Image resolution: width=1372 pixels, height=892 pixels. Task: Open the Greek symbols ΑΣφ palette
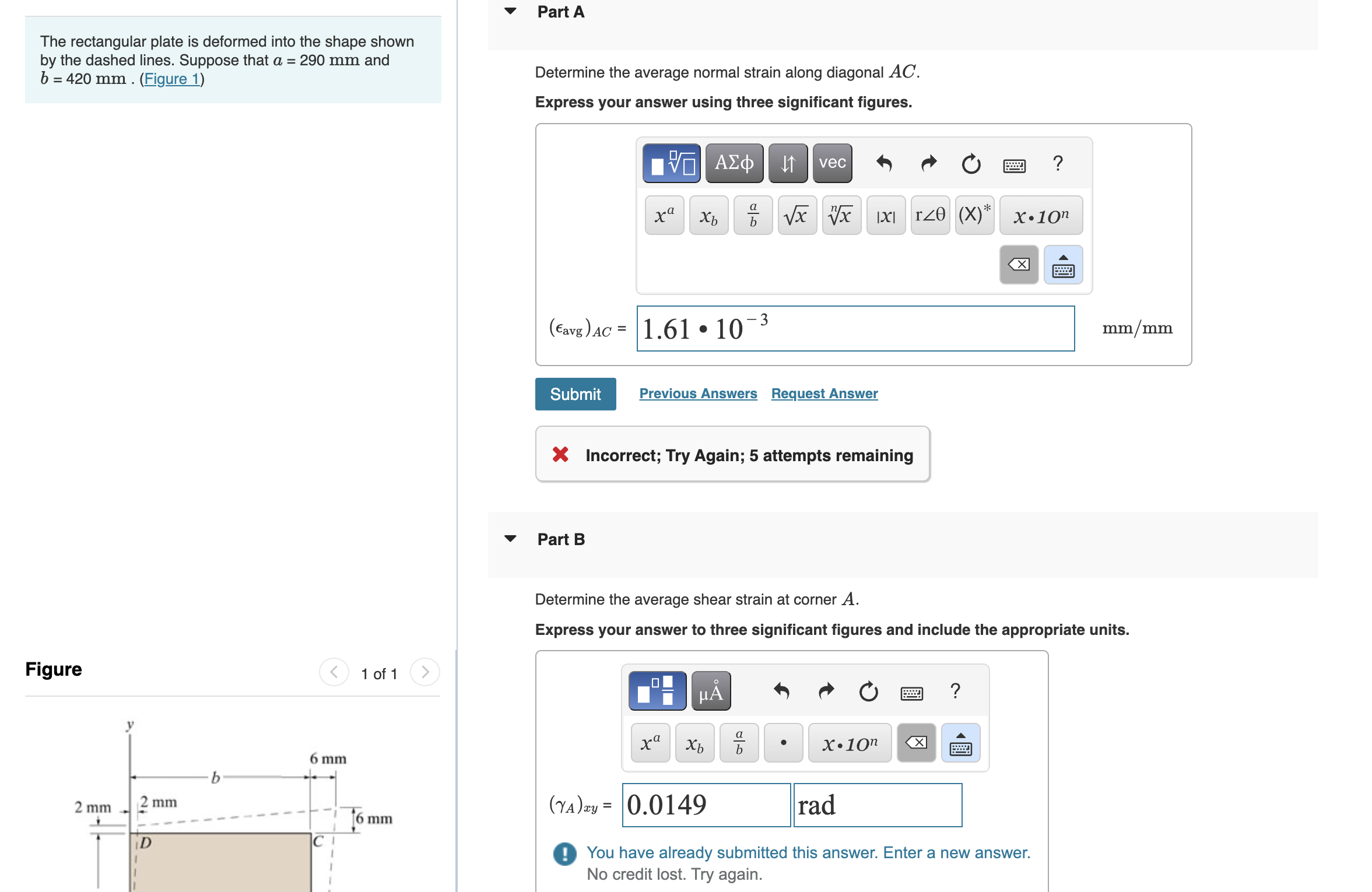coord(734,163)
